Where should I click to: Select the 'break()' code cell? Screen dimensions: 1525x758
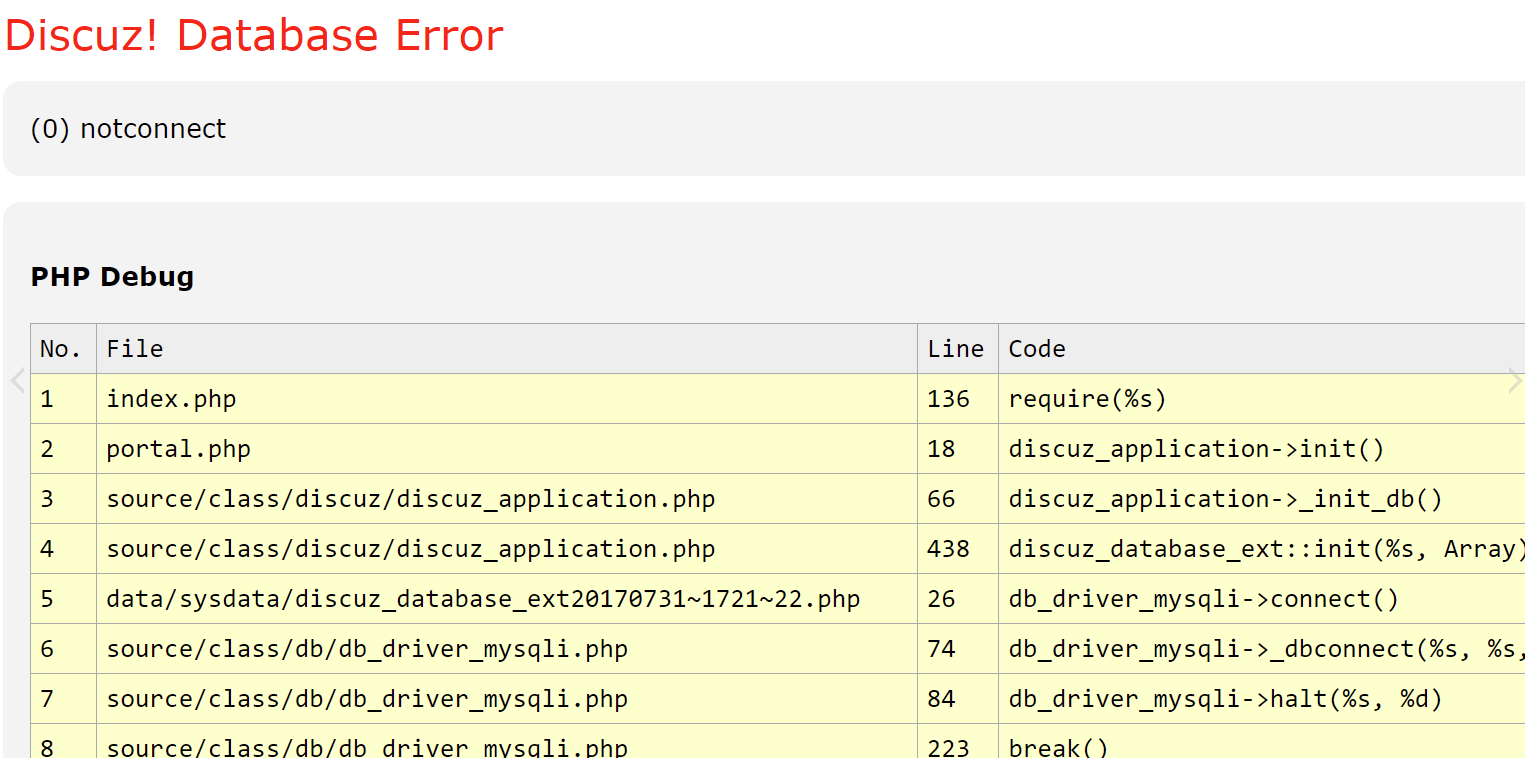[1262, 741]
